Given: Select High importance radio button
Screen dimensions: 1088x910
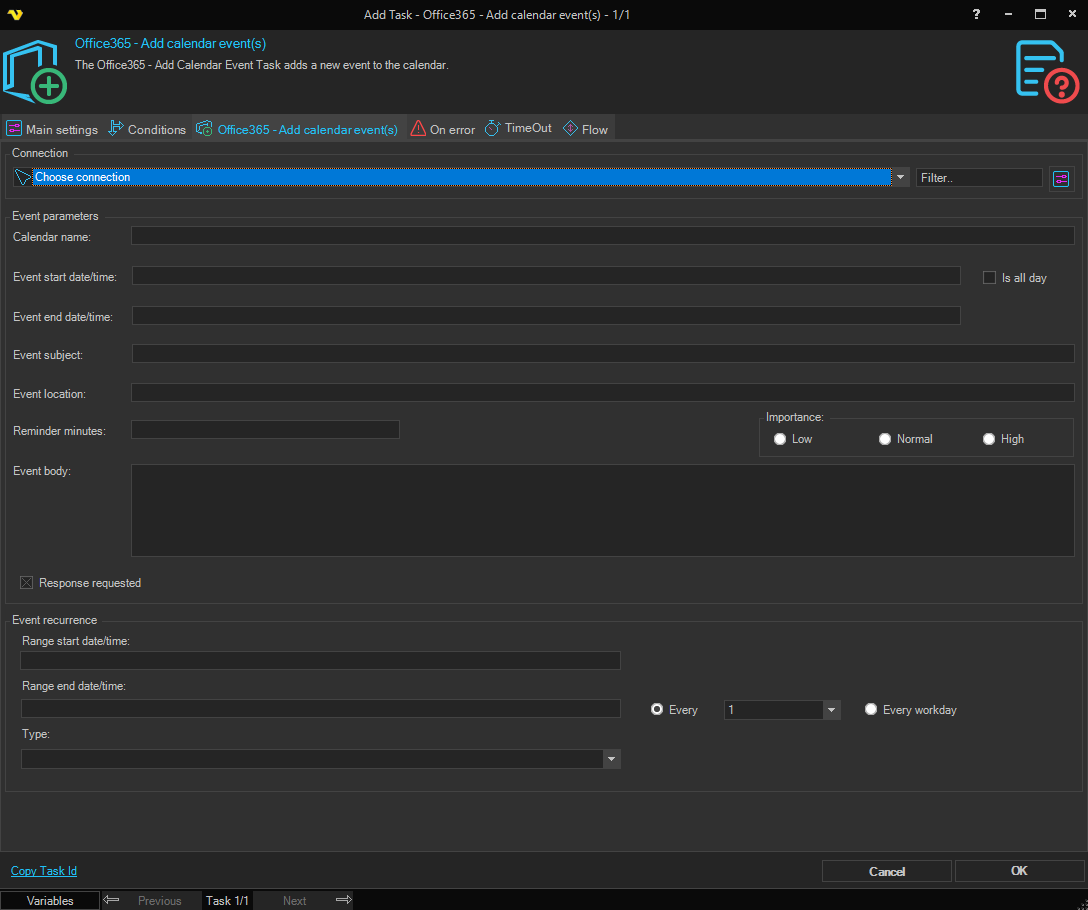Looking at the screenshot, I should (x=989, y=439).
